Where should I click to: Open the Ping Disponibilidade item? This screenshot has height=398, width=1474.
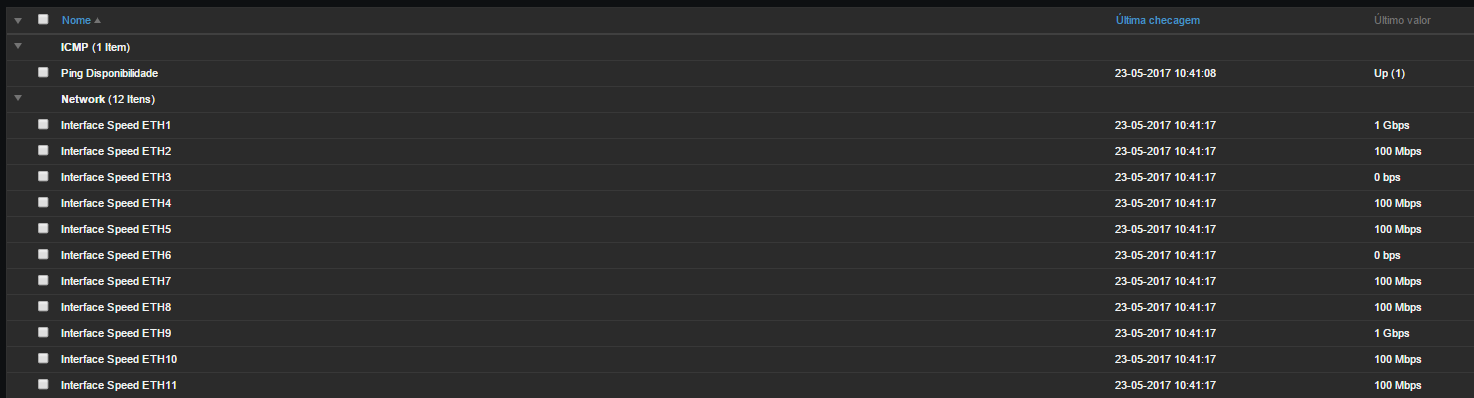[x=109, y=73]
